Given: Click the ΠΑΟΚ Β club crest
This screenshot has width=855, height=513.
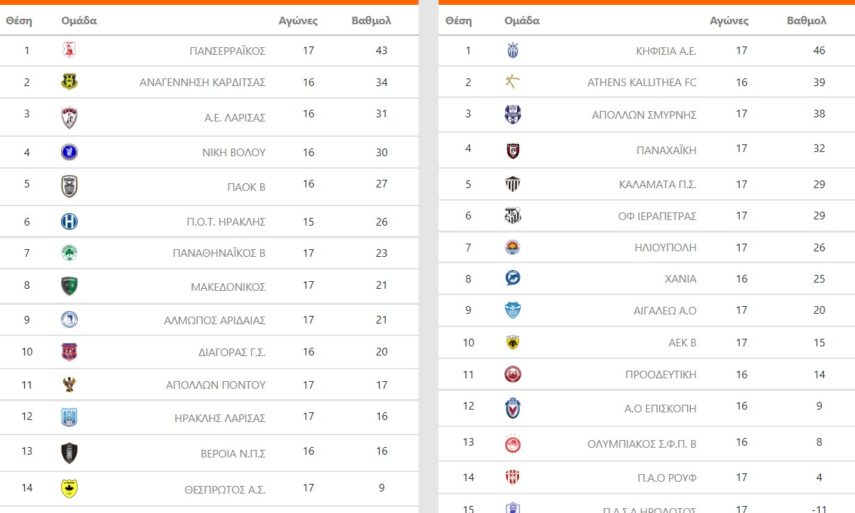Looking at the screenshot, I should (69, 185).
